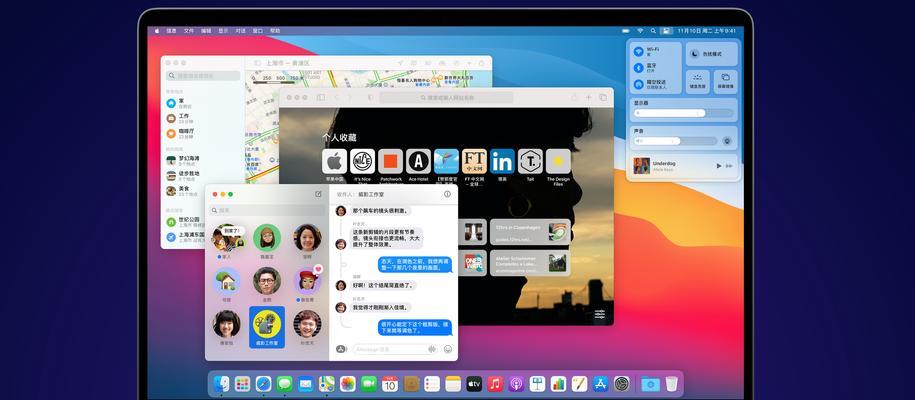Open emoji picker in Messages input
Viewport: 915px width, 400px height.
pyautogui.click(x=448, y=349)
